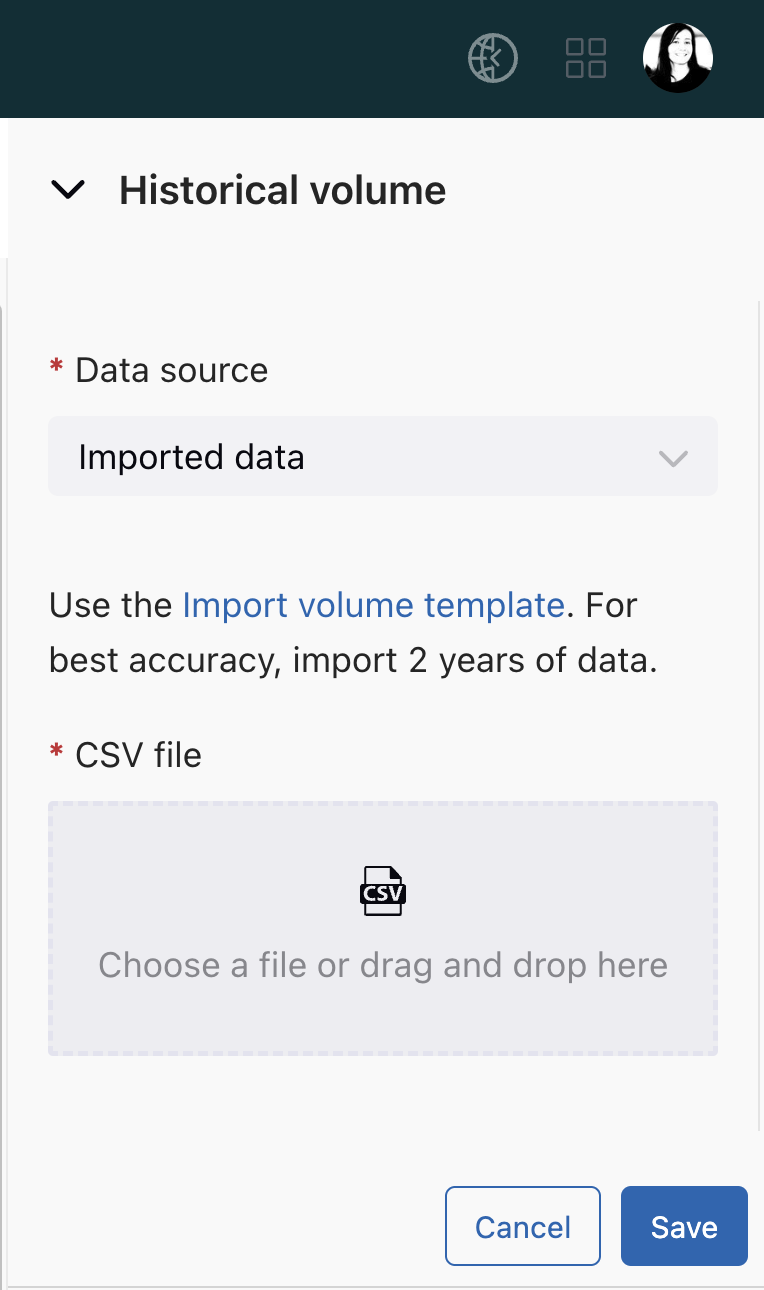764x1290 pixels.
Task: Click 'Choose a file or drag and drop here'
Action: [383, 965]
